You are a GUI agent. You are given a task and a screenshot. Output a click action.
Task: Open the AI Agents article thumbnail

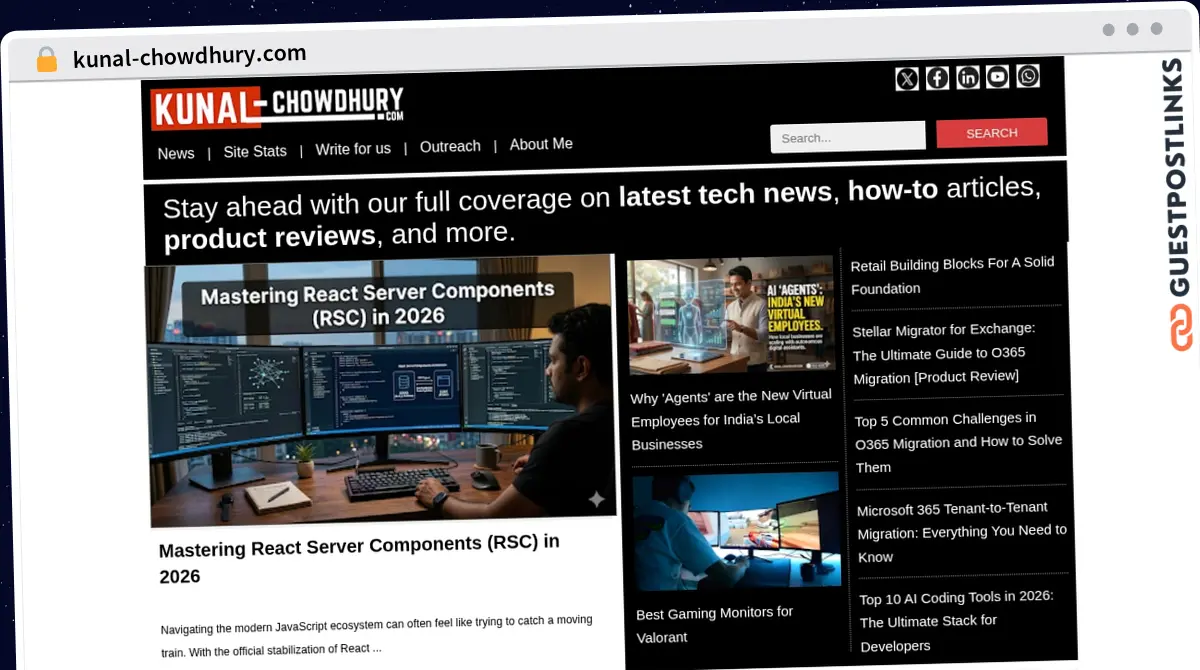tap(732, 316)
